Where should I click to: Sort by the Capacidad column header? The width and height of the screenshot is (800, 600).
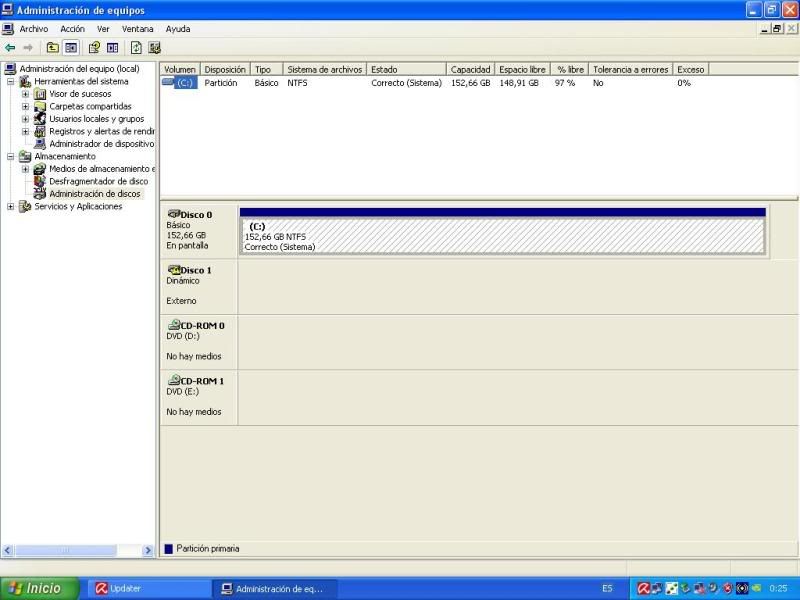tap(470, 69)
